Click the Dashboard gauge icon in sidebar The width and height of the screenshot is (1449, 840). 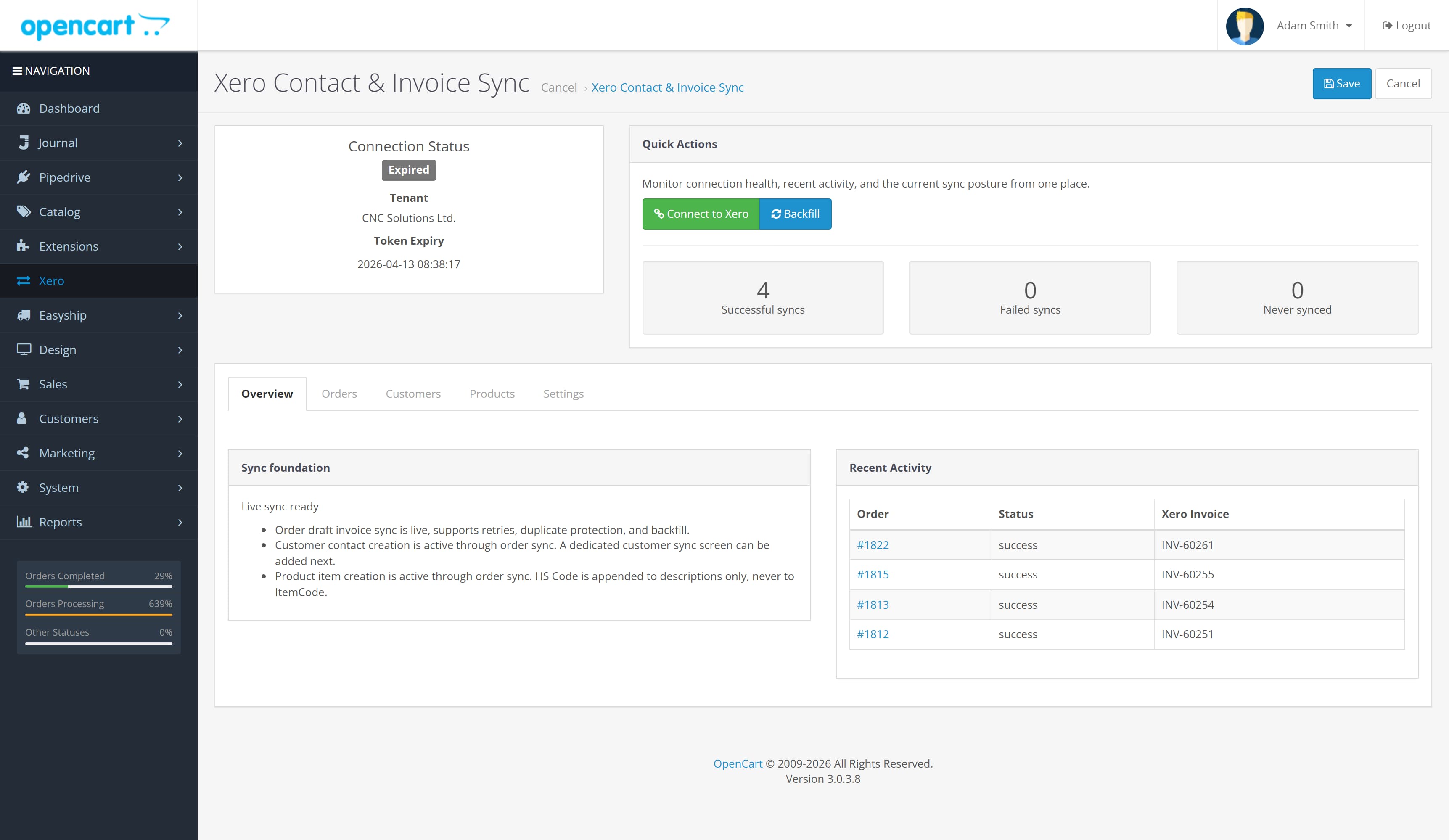24,108
